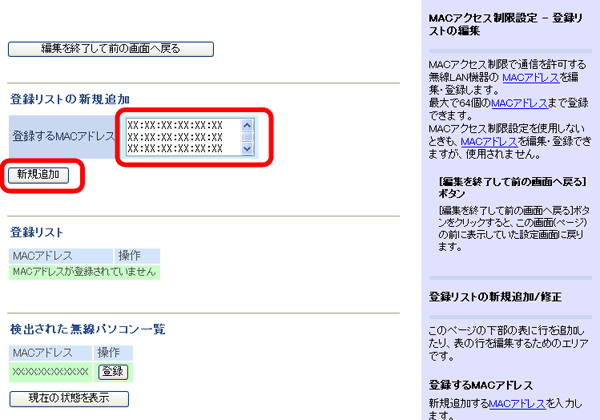Click the 検出された無線パソコン一覧 heading

click(x=88, y=329)
